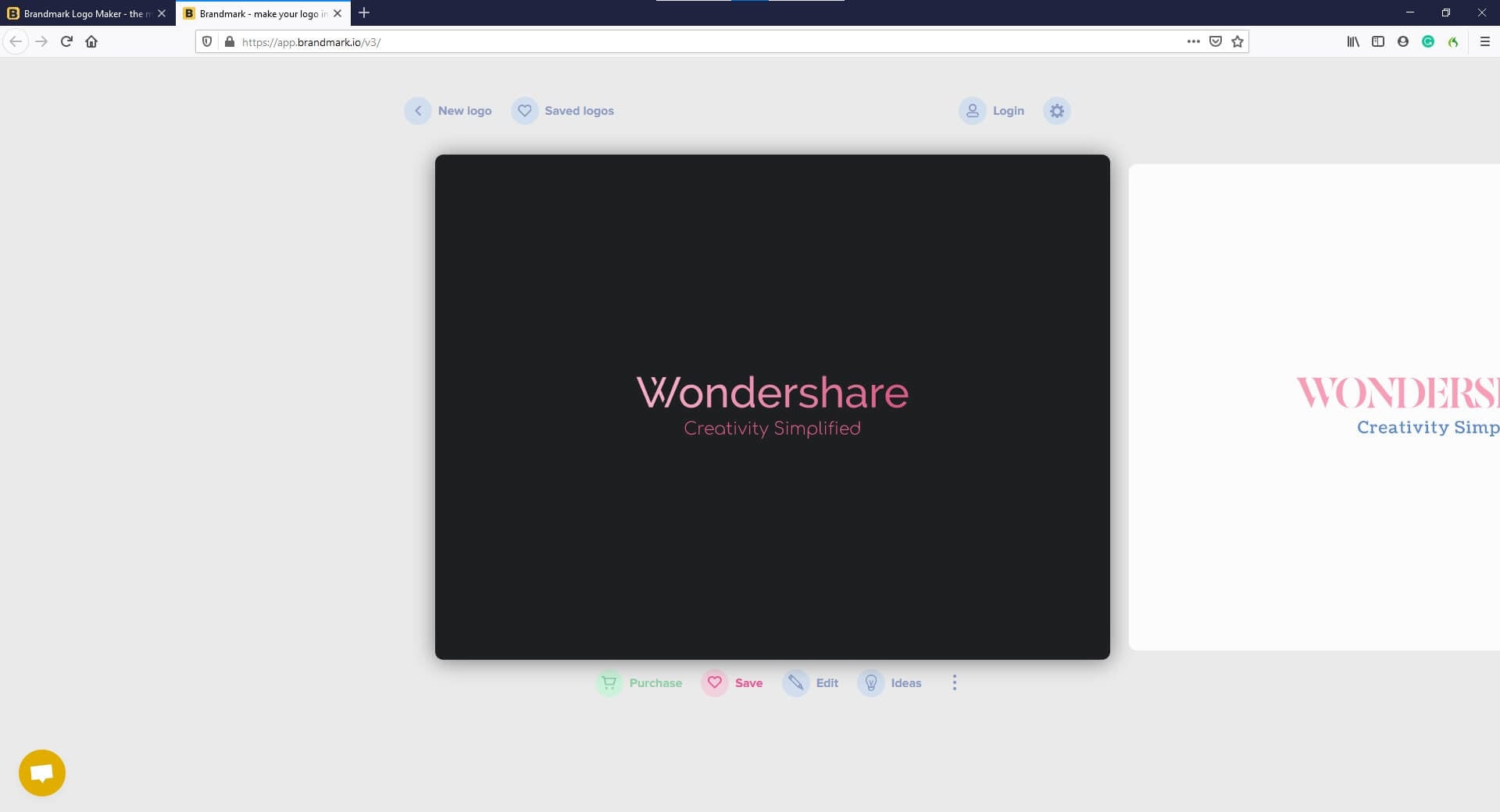Click the Login user avatar icon

tap(973, 111)
